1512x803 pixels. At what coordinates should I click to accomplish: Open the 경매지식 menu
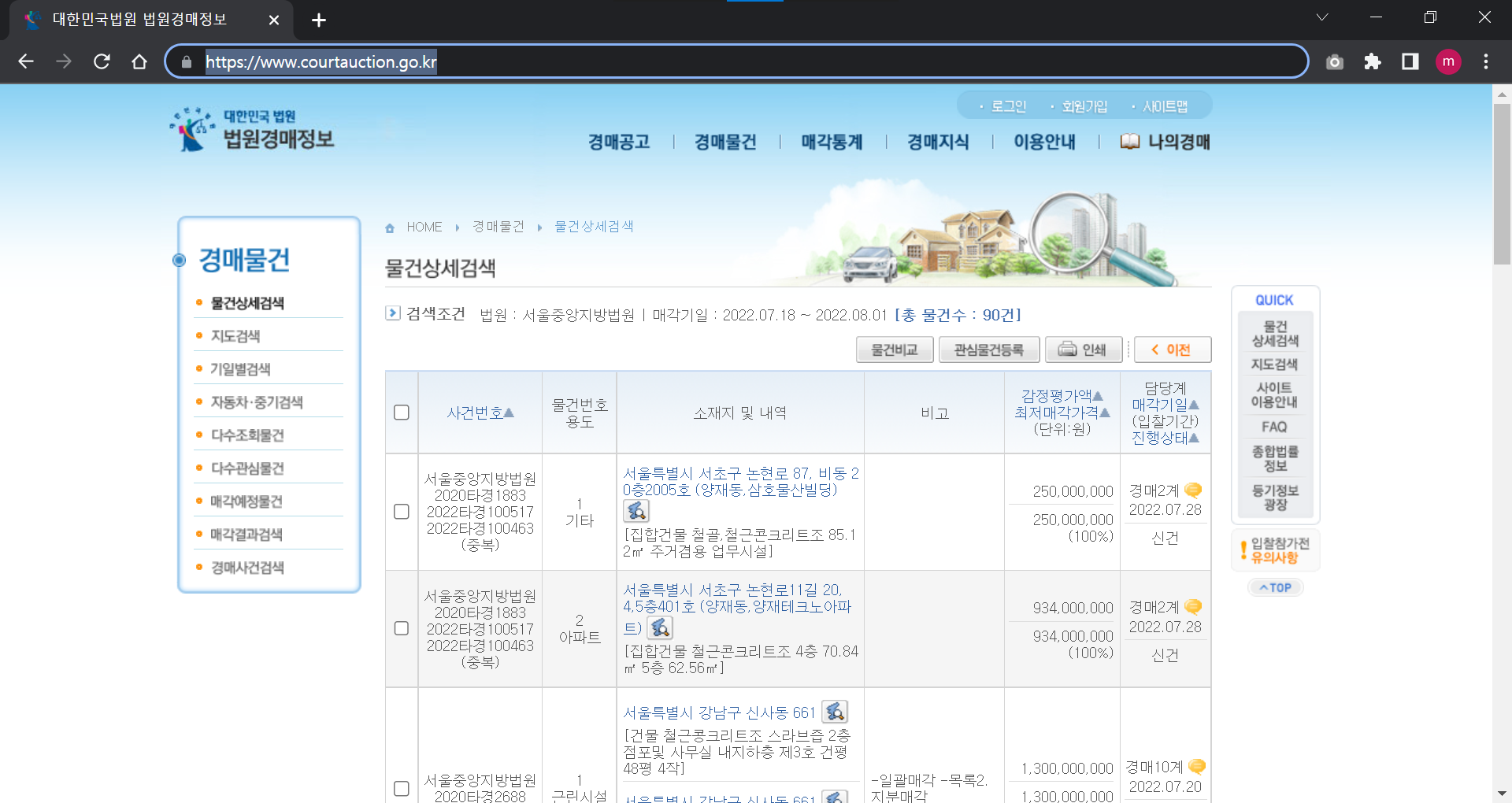(x=938, y=142)
